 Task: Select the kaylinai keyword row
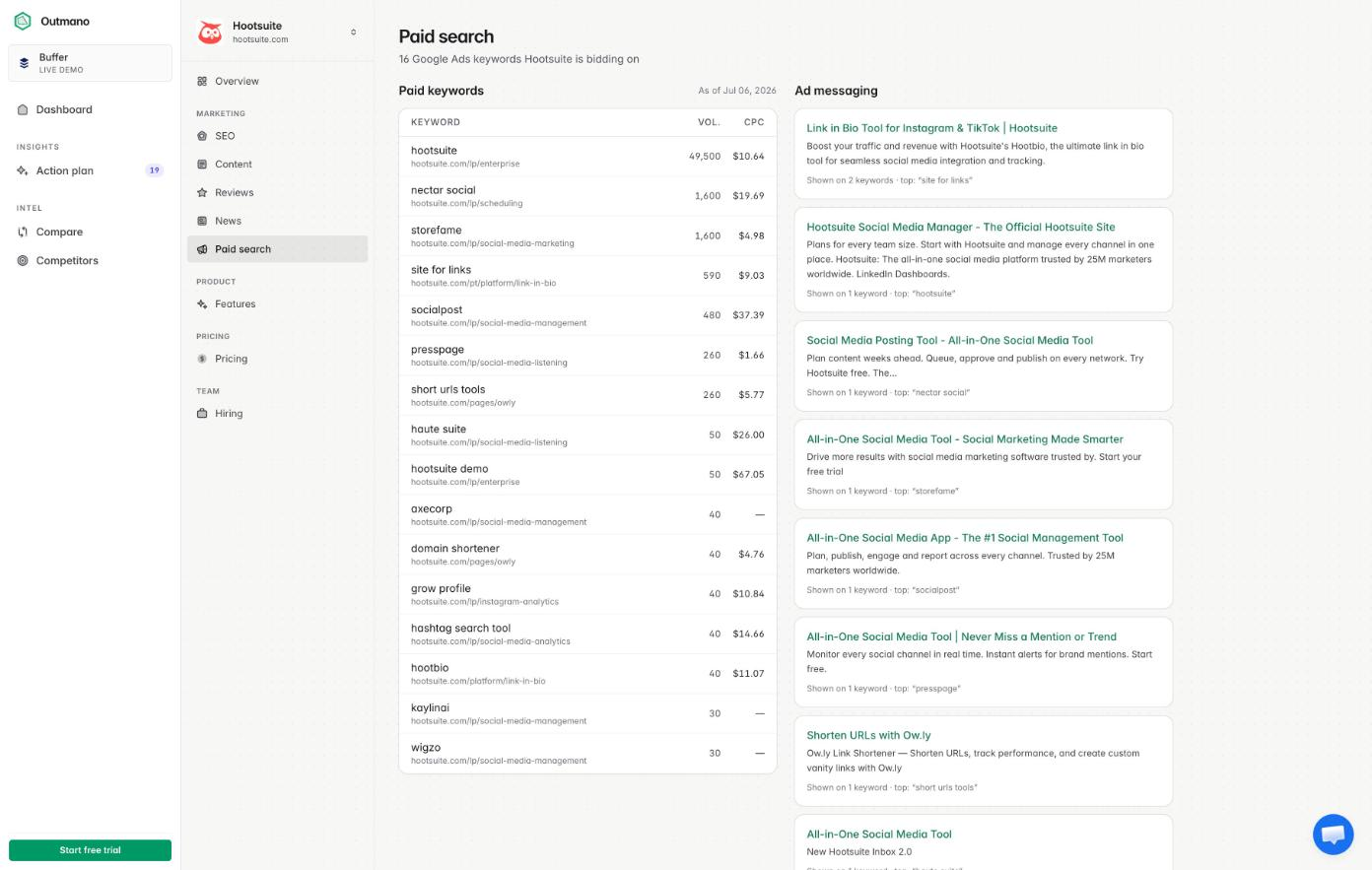coord(587,713)
